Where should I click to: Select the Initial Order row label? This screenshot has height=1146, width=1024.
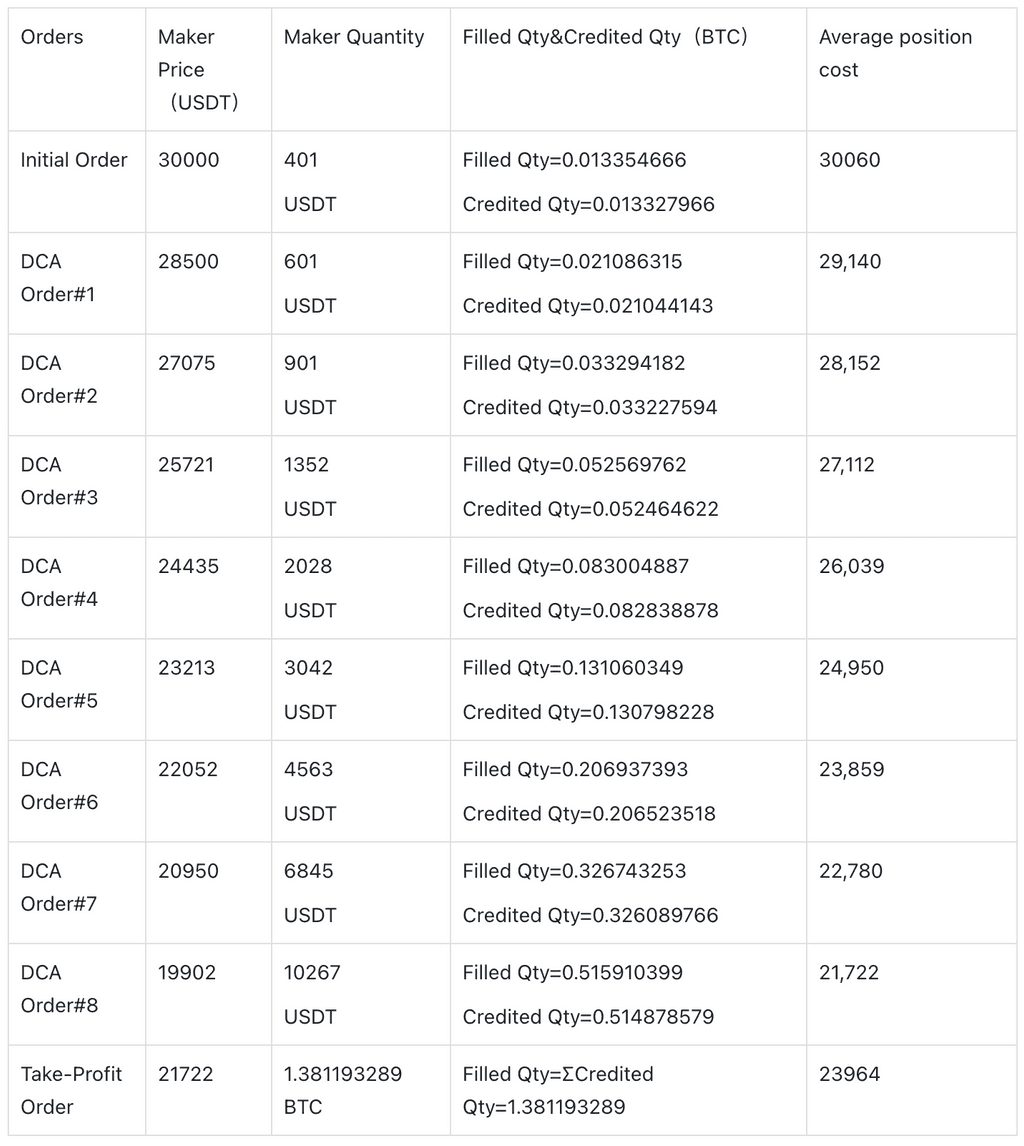click(74, 160)
